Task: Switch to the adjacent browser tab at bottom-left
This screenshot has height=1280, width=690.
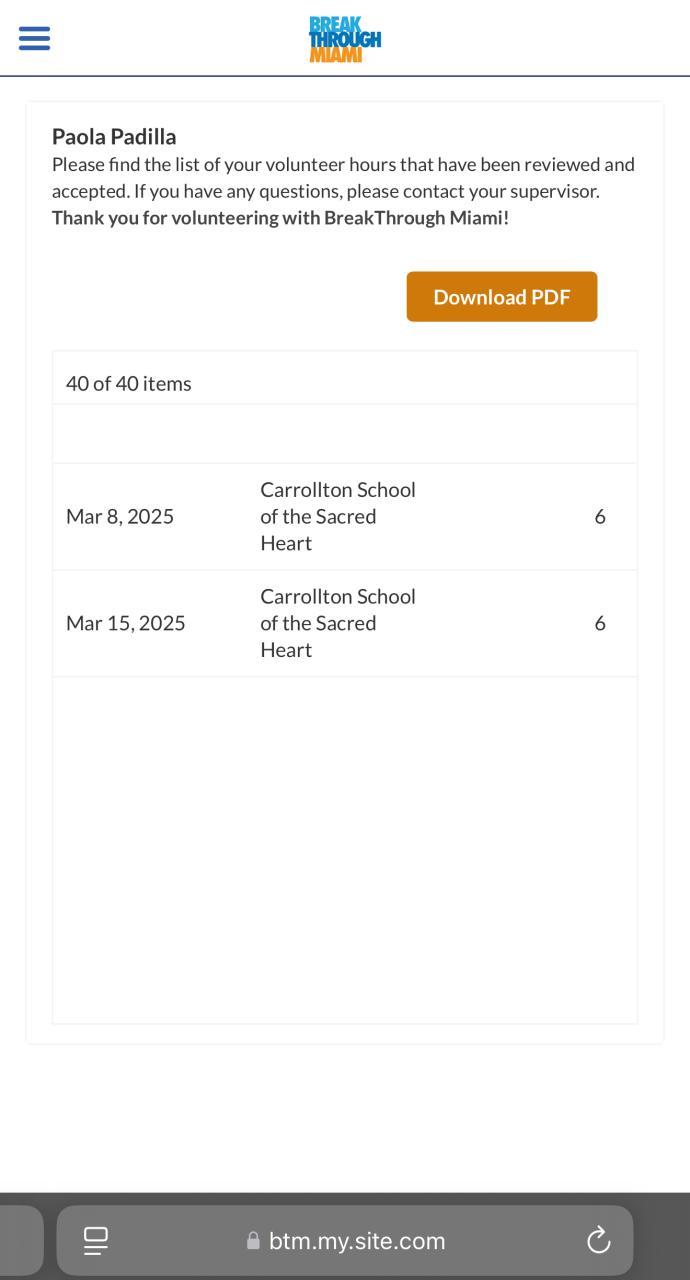Action: pyautogui.click(x=20, y=1240)
